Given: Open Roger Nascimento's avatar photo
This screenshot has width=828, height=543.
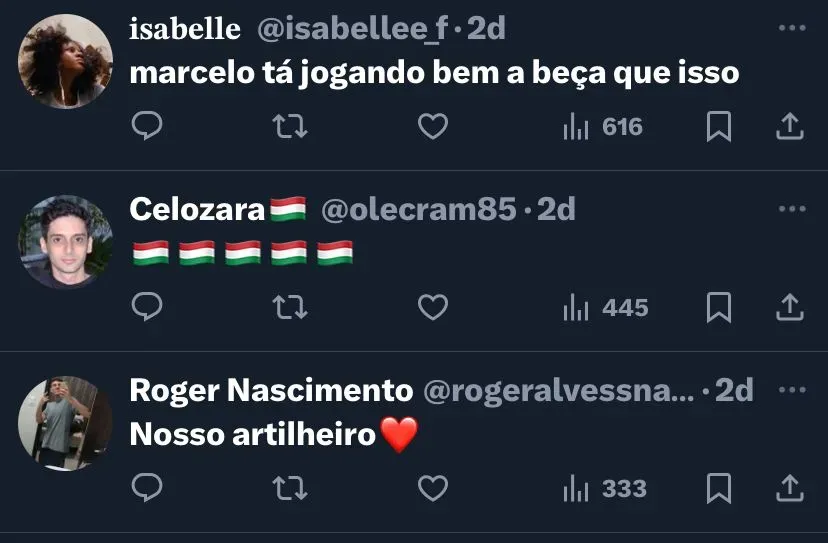Looking at the screenshot, I should tap(65, 423).
